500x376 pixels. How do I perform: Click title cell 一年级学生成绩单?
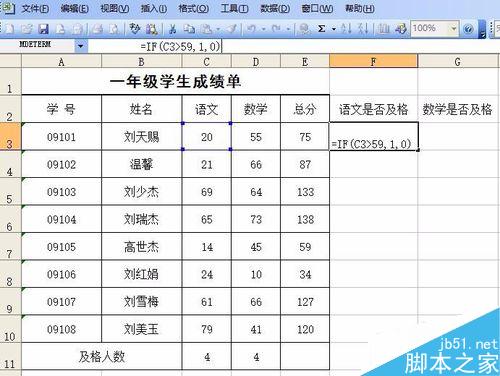click(175, 82)
